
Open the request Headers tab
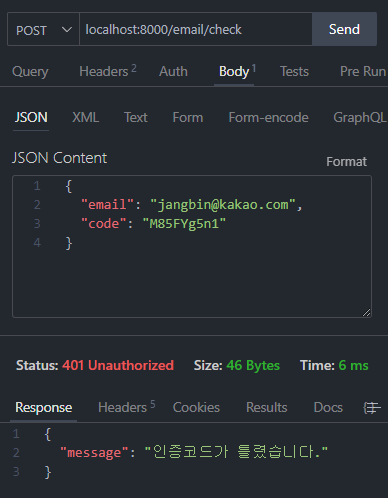click(108, 71)
